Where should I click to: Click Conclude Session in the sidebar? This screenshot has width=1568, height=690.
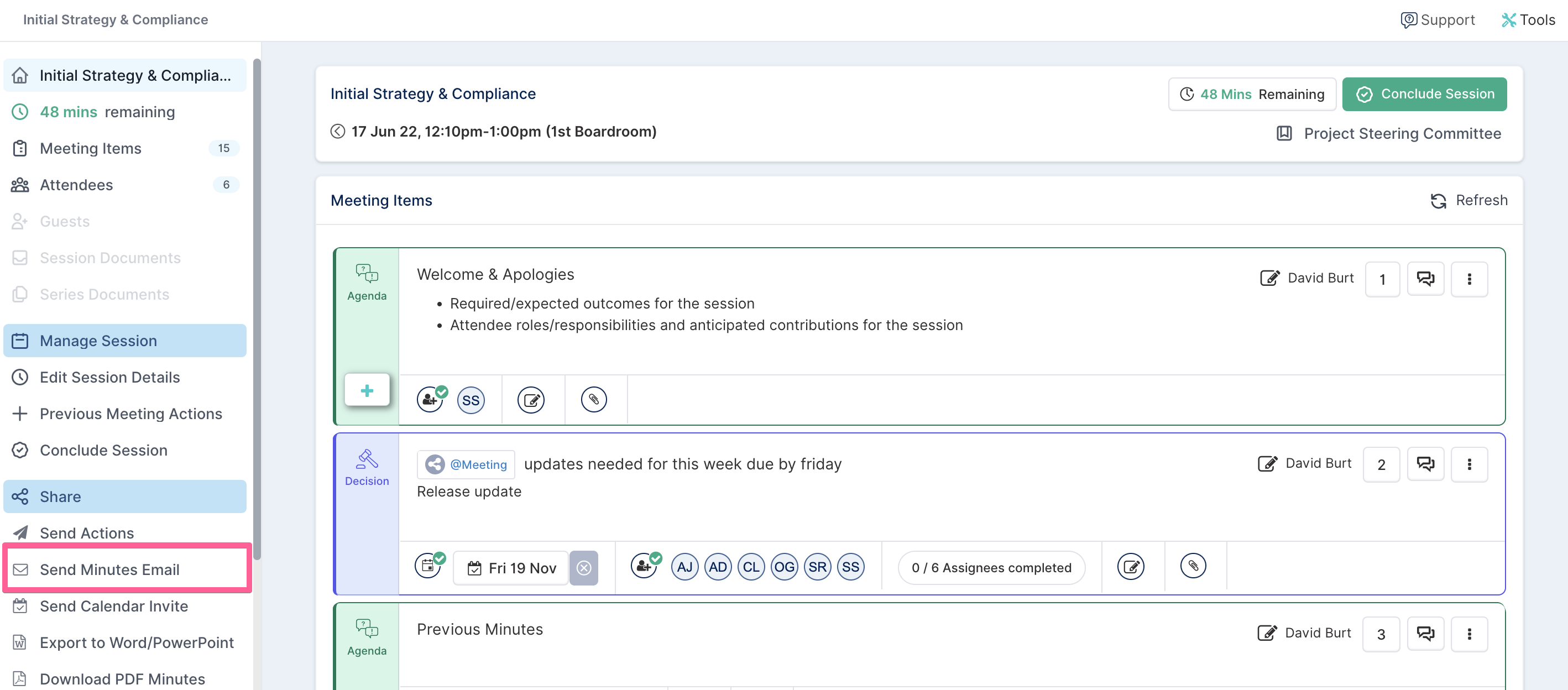125,449
